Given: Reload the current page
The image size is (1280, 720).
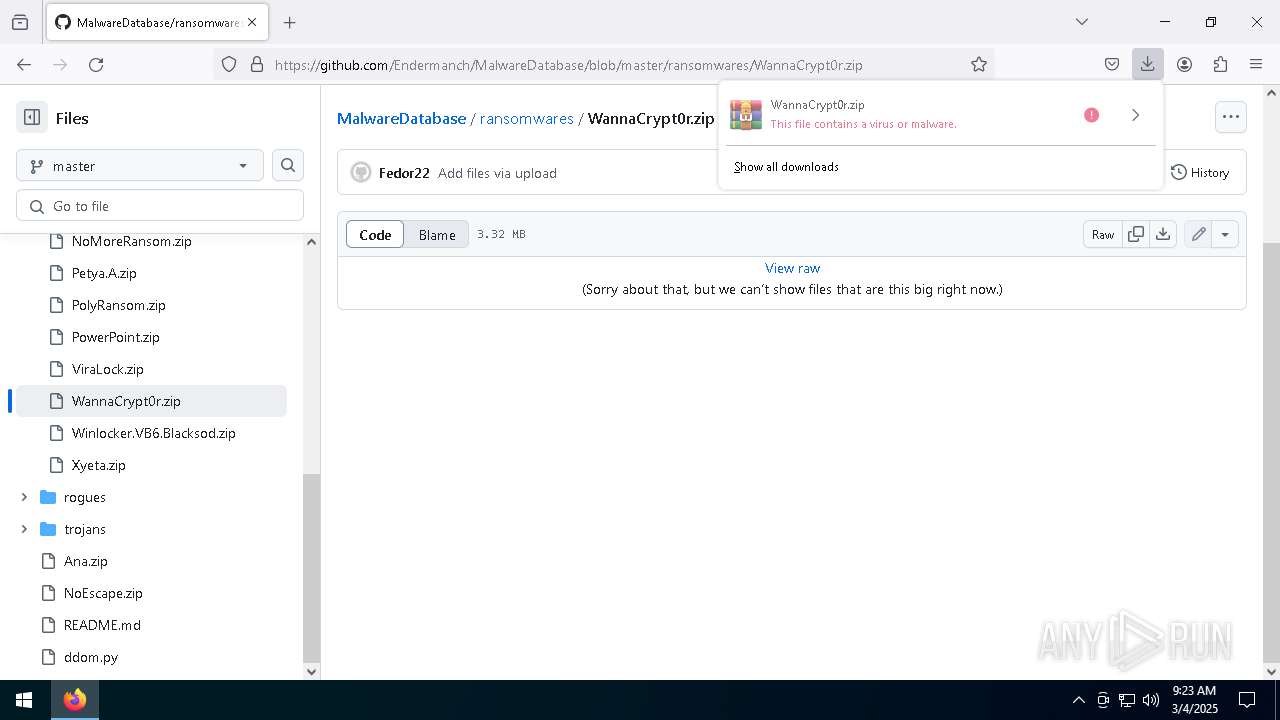Looking at the screenshot, I should point(96,64).
